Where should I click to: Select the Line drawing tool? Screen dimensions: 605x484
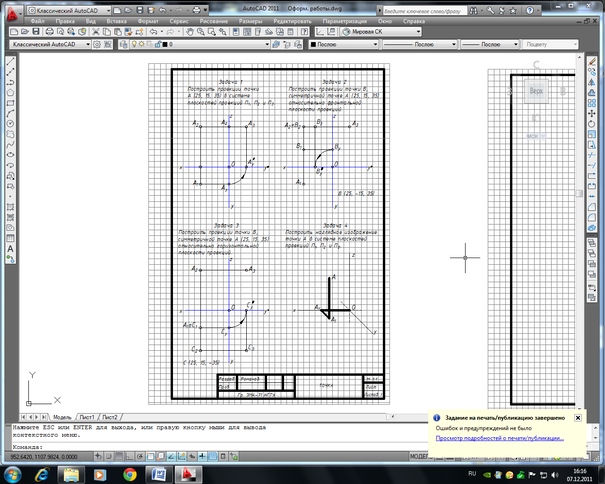click(x=10, y=61)
